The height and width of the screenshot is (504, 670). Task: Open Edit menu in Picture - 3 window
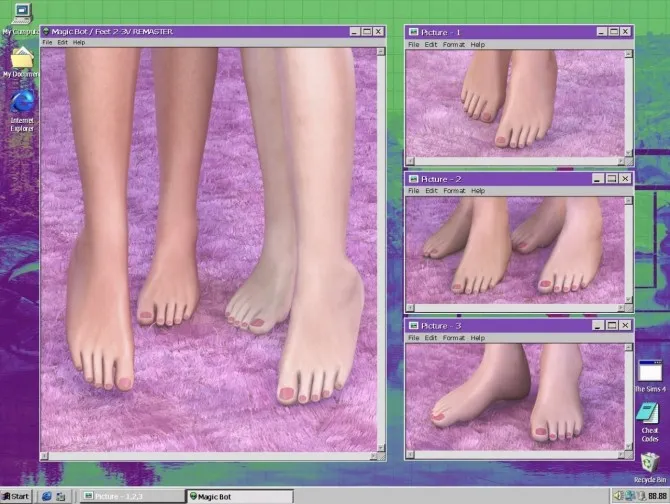pyautogui.click(x=431, y=337)
